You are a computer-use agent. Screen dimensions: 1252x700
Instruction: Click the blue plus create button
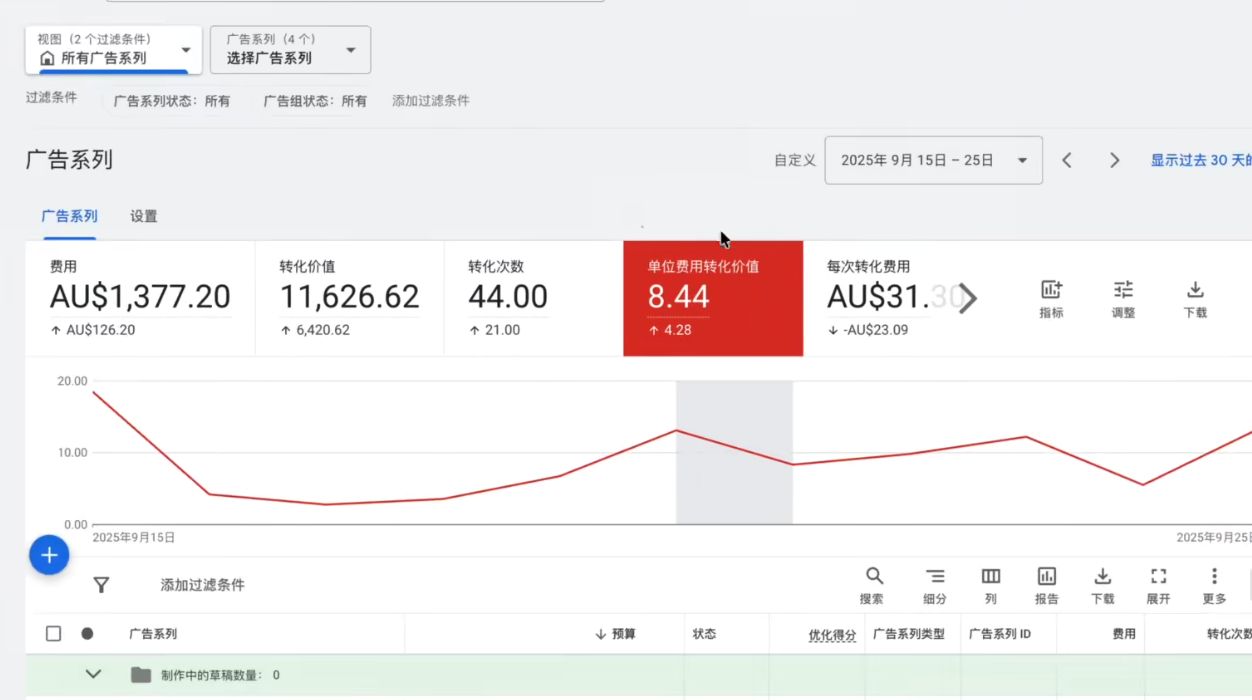tap(49, 555)
